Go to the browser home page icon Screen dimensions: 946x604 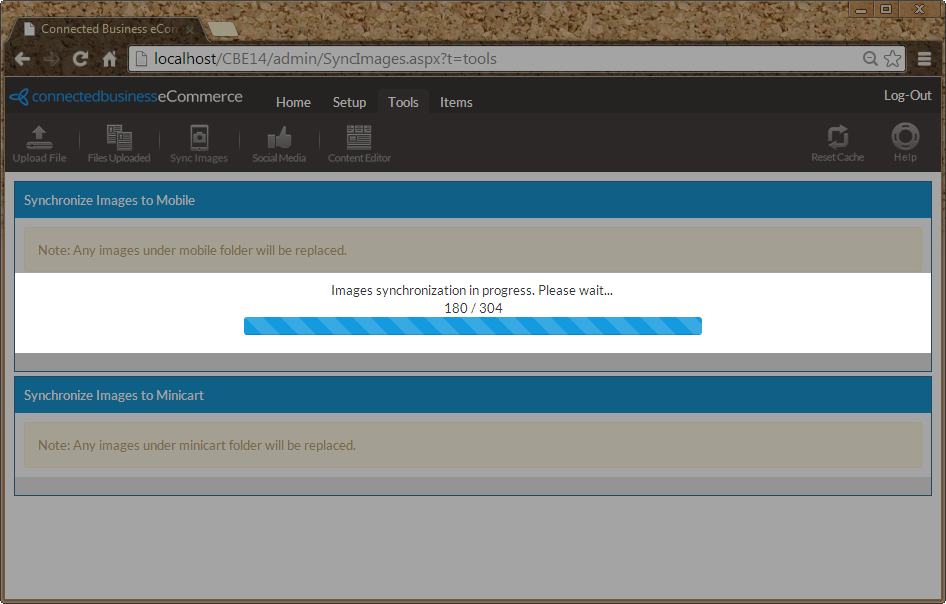(110, 59)
